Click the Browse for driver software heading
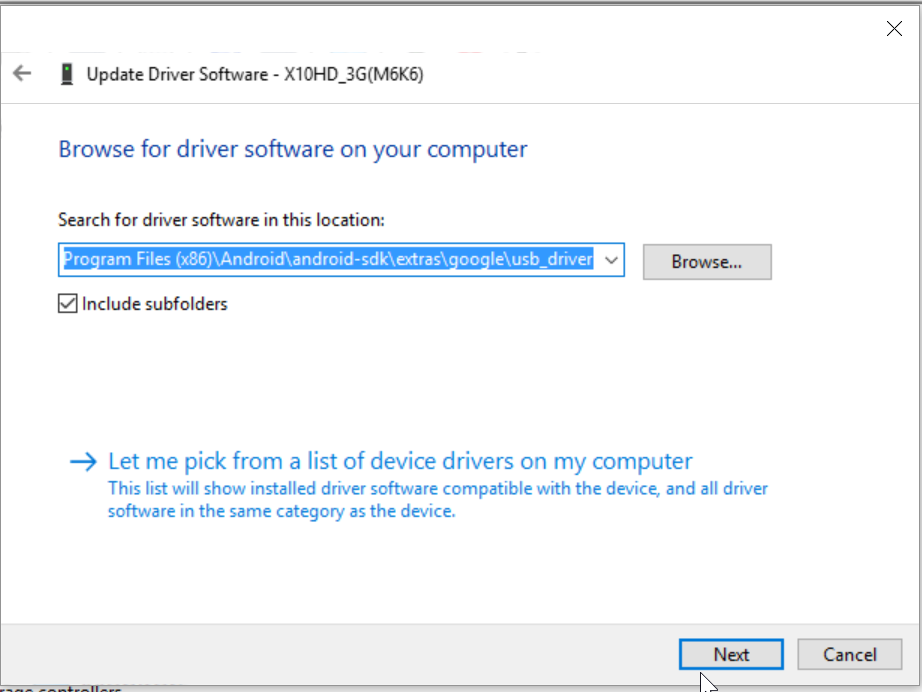The height and width of the screenshot is (692, 922). (293, 149)
